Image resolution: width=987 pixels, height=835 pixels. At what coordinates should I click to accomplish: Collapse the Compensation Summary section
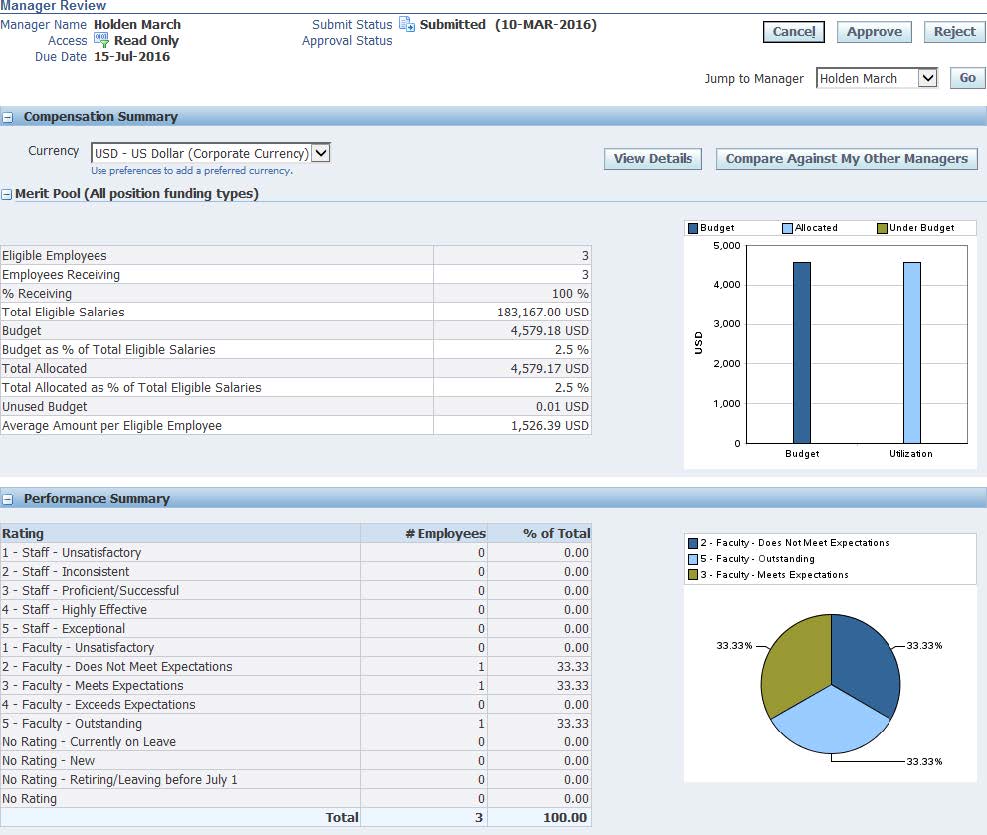(8, 117)
